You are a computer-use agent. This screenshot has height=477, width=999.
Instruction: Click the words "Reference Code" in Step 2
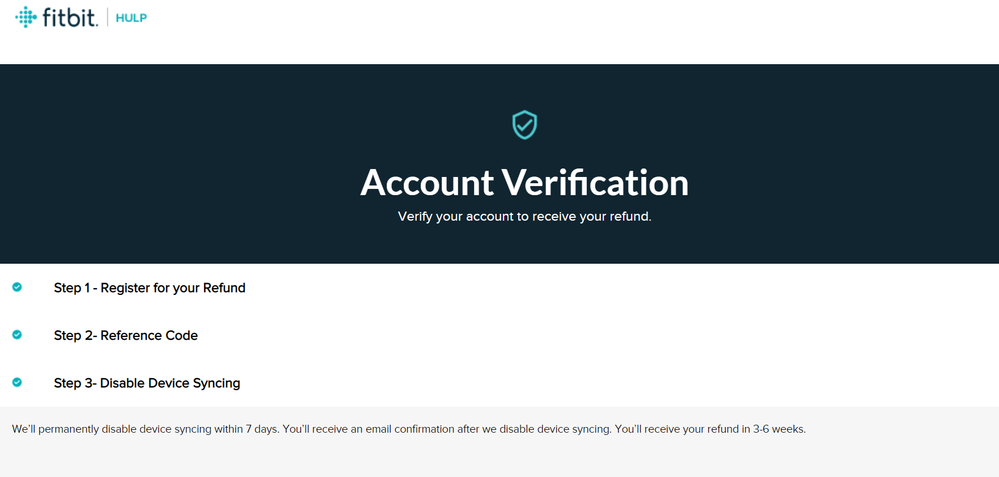click(149, 336)
